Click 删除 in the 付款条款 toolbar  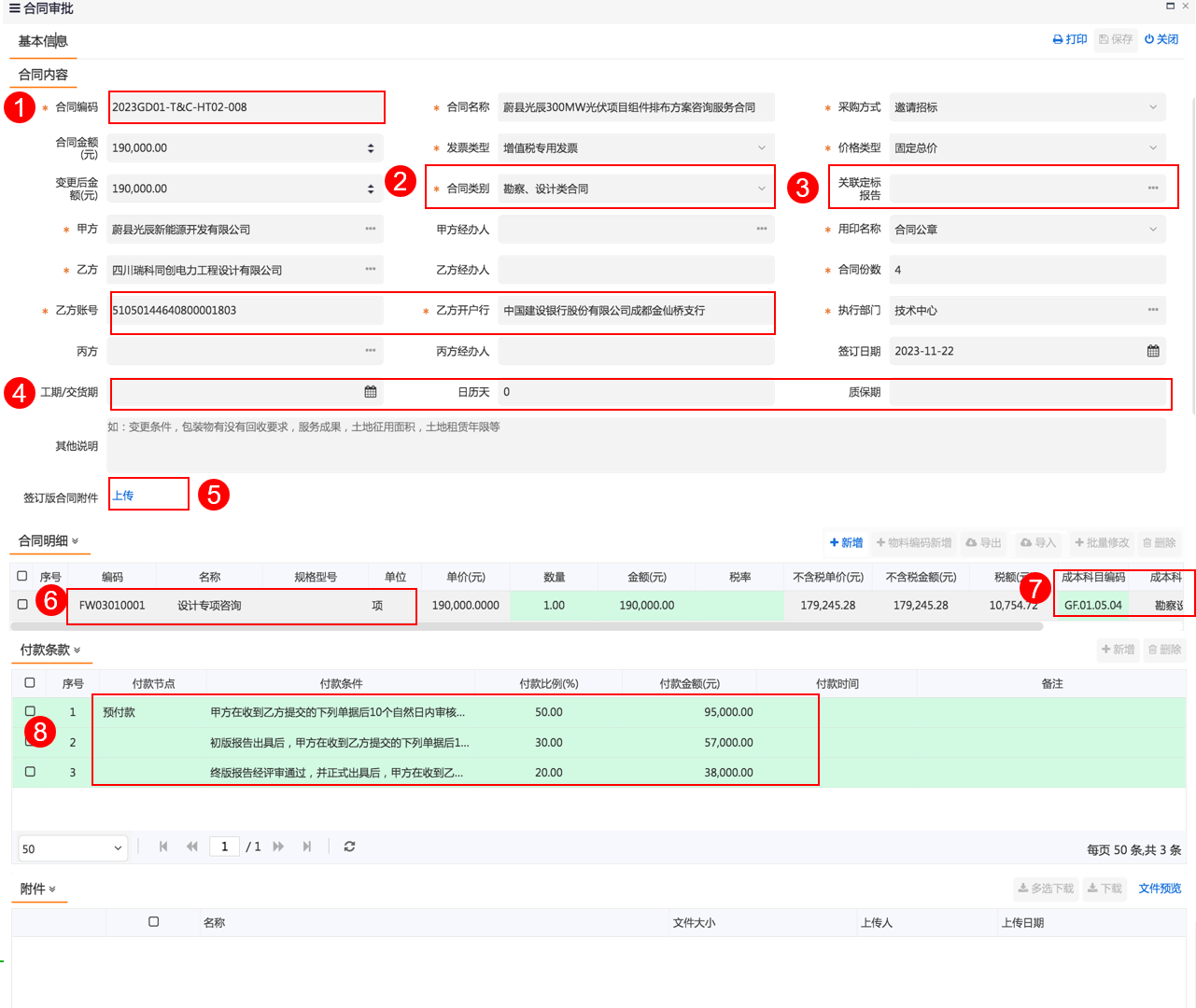click(1164, 650)
